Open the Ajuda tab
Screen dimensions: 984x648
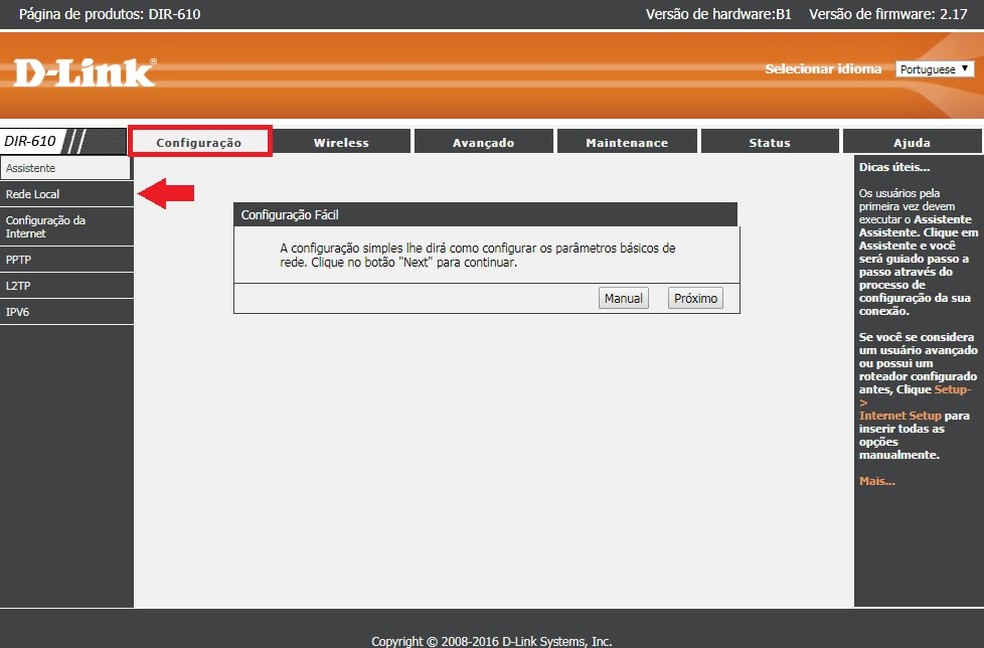pyautogui.click(x=912, y=142)
